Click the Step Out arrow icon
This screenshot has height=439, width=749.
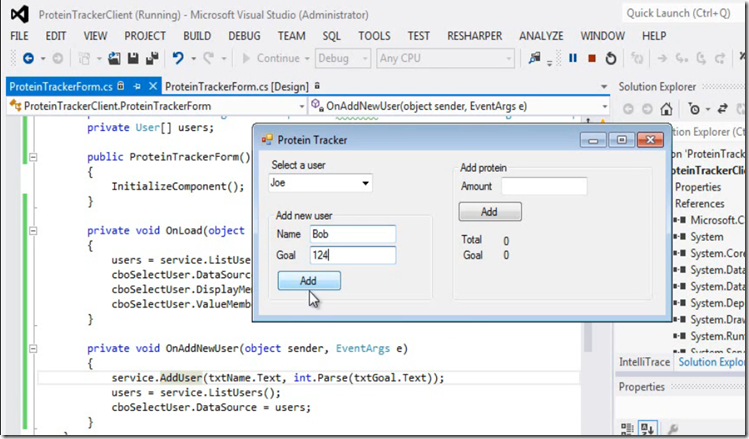point(720,58)
